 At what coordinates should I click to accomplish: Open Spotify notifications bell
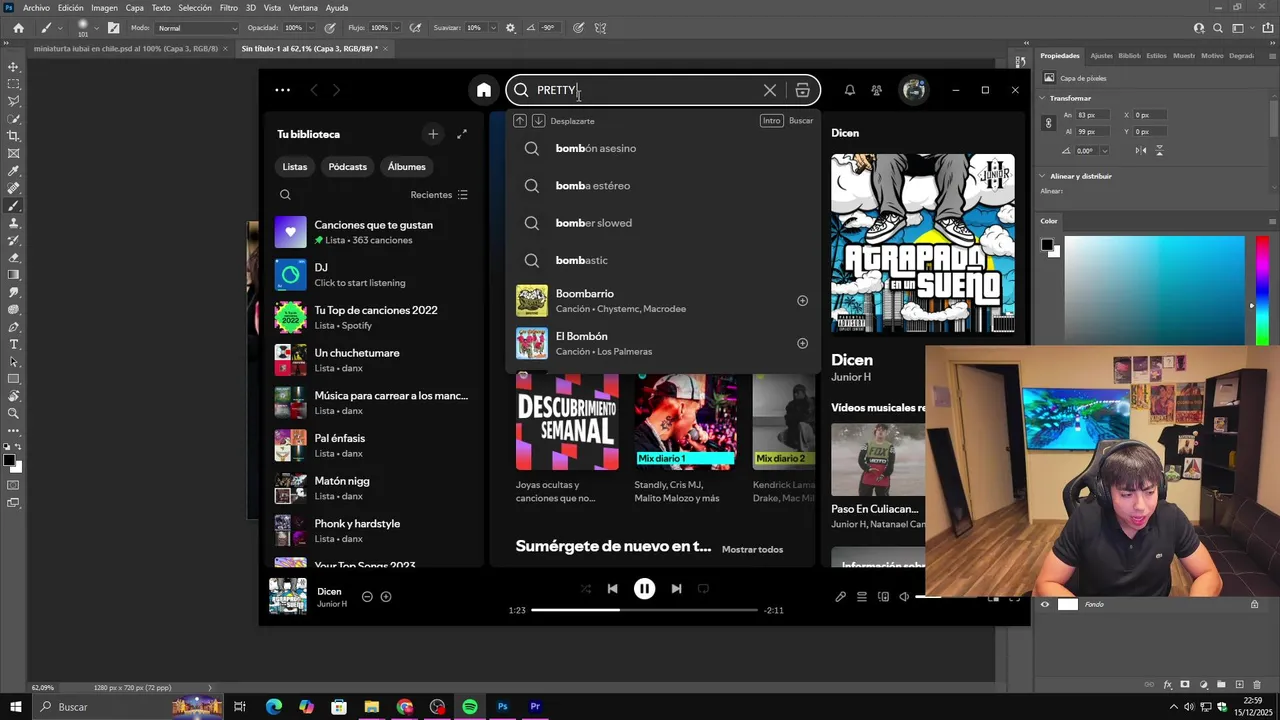click(x=849, y=90)
